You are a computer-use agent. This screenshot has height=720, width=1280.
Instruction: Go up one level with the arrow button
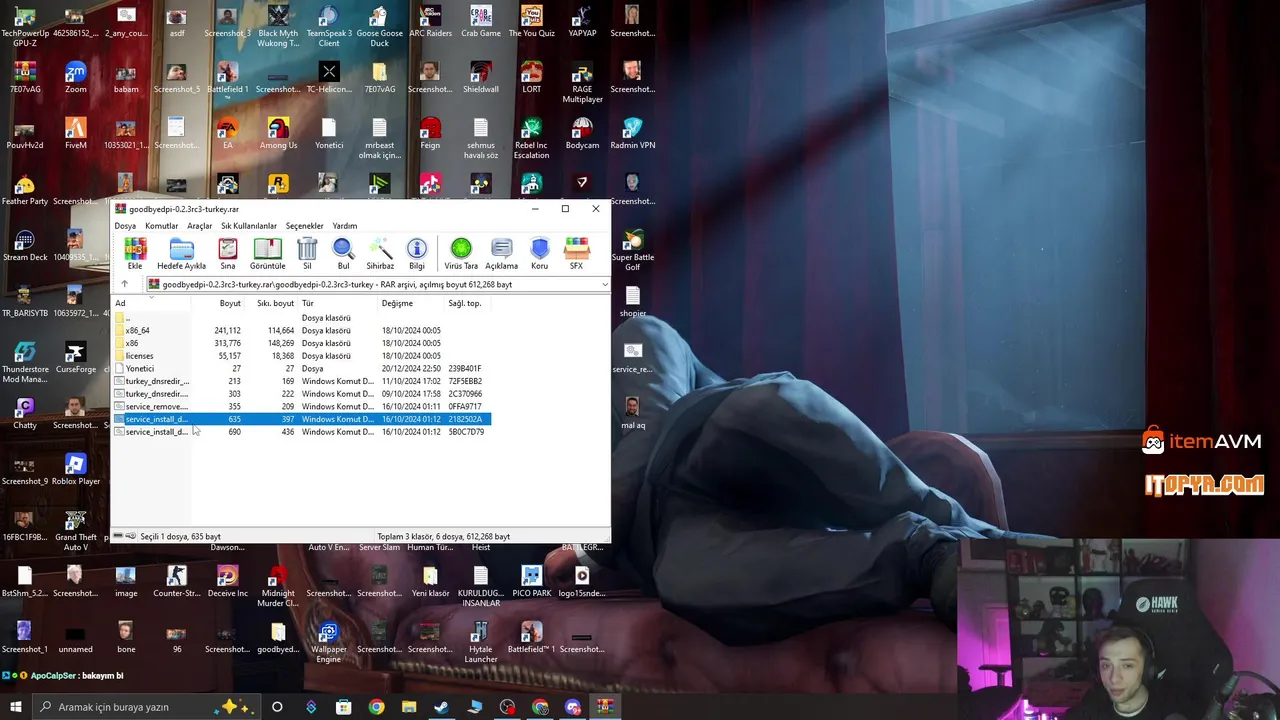click(124, 285)
